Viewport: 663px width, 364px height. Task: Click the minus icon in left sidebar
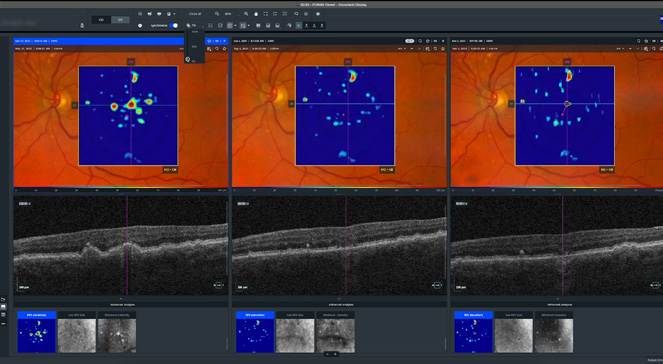click(x=3, y=323)
